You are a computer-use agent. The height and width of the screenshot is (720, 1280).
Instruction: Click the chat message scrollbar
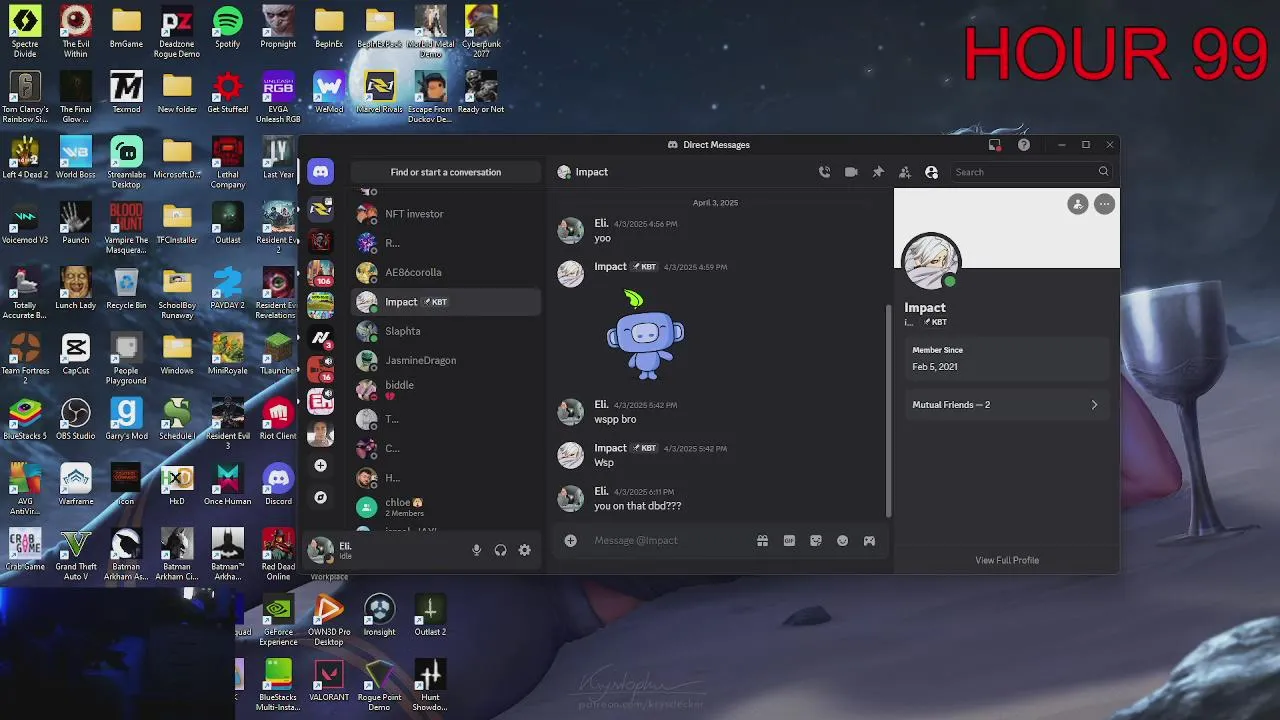point(888,410)
